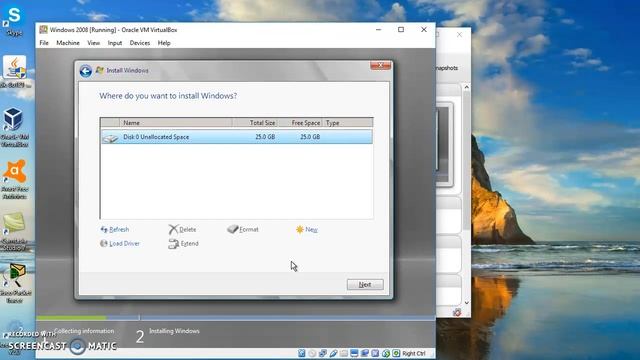Minimize the Windows 2008 VirtualBox window

coord(378,29)
